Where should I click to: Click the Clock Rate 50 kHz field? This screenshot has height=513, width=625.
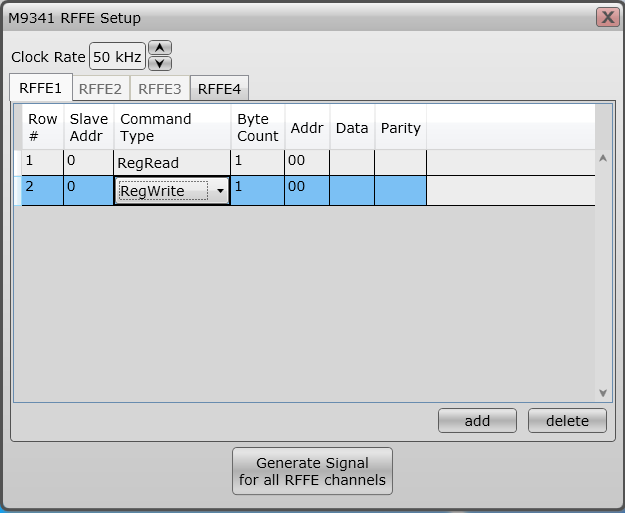point(117,57)
